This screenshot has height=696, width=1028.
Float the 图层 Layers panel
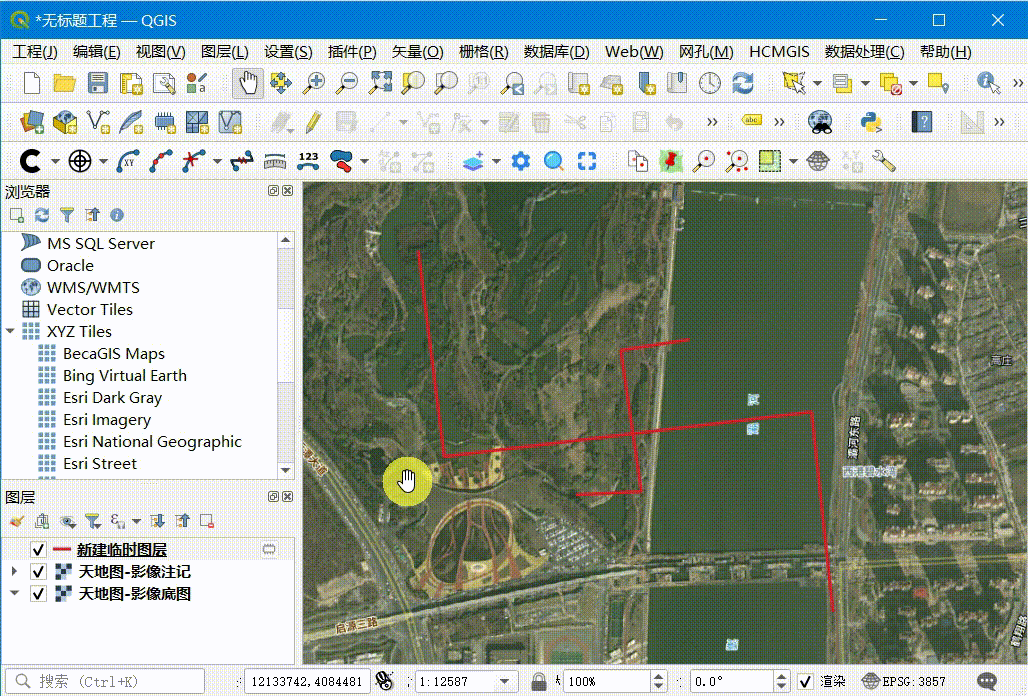pyautogui.click(x=273, y=497)
